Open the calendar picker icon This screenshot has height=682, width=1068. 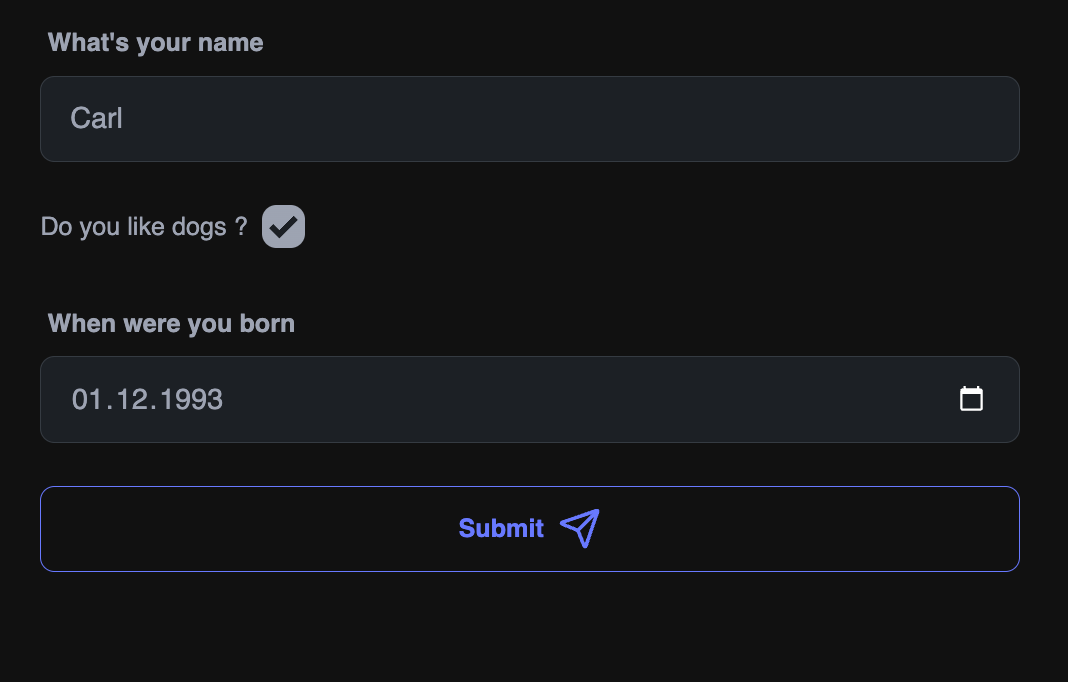(x=971, y=399)
